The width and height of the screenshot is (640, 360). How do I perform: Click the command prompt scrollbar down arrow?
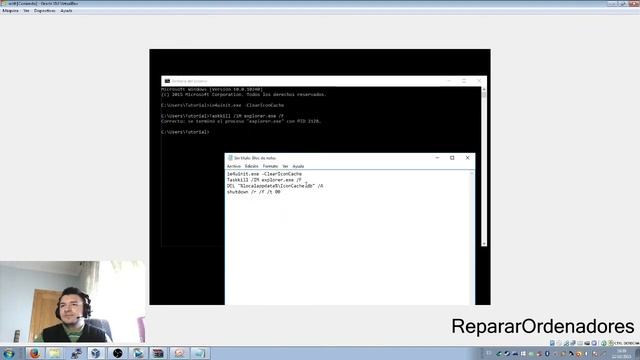point(484,244)
